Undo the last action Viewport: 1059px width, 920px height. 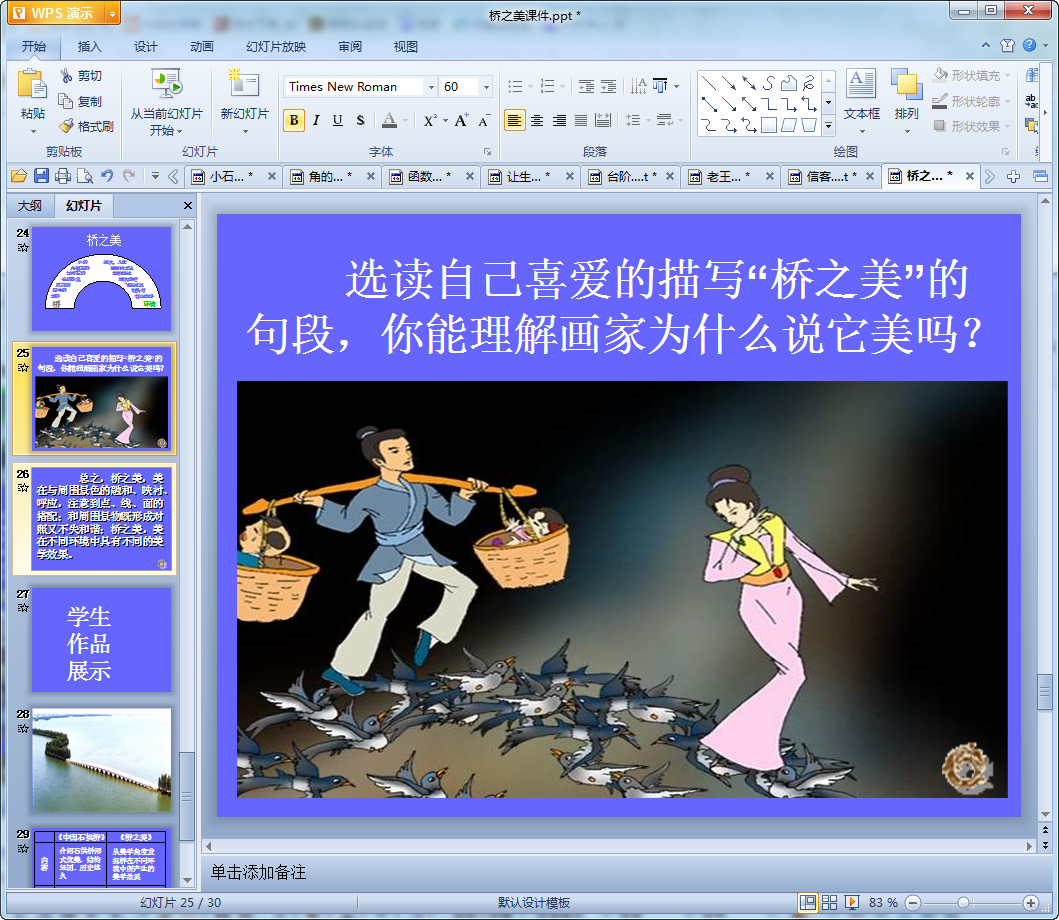(107, 176)
